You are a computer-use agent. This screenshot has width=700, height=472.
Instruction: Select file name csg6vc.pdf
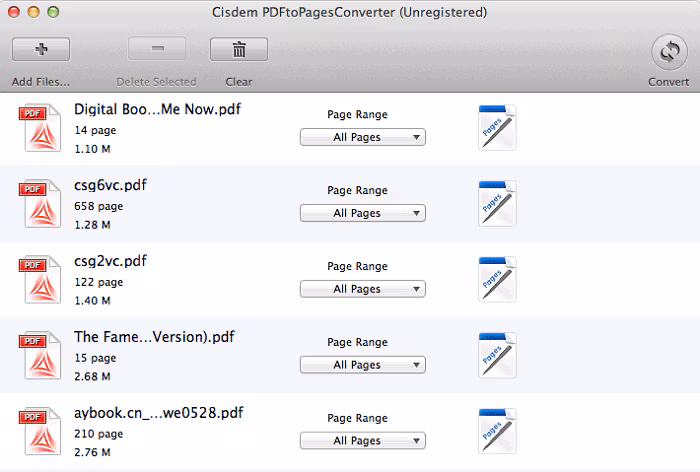[x=110, y=185]
